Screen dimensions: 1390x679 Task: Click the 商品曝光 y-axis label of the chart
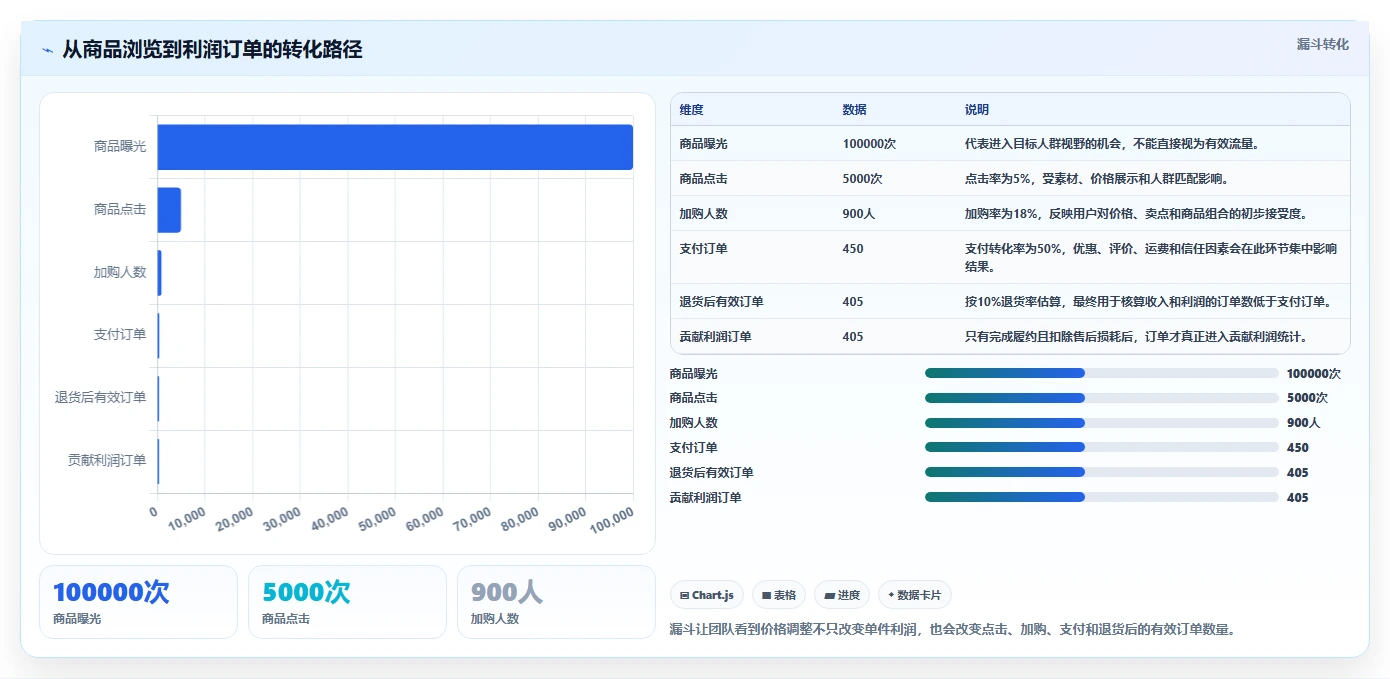tap(120, 147)
